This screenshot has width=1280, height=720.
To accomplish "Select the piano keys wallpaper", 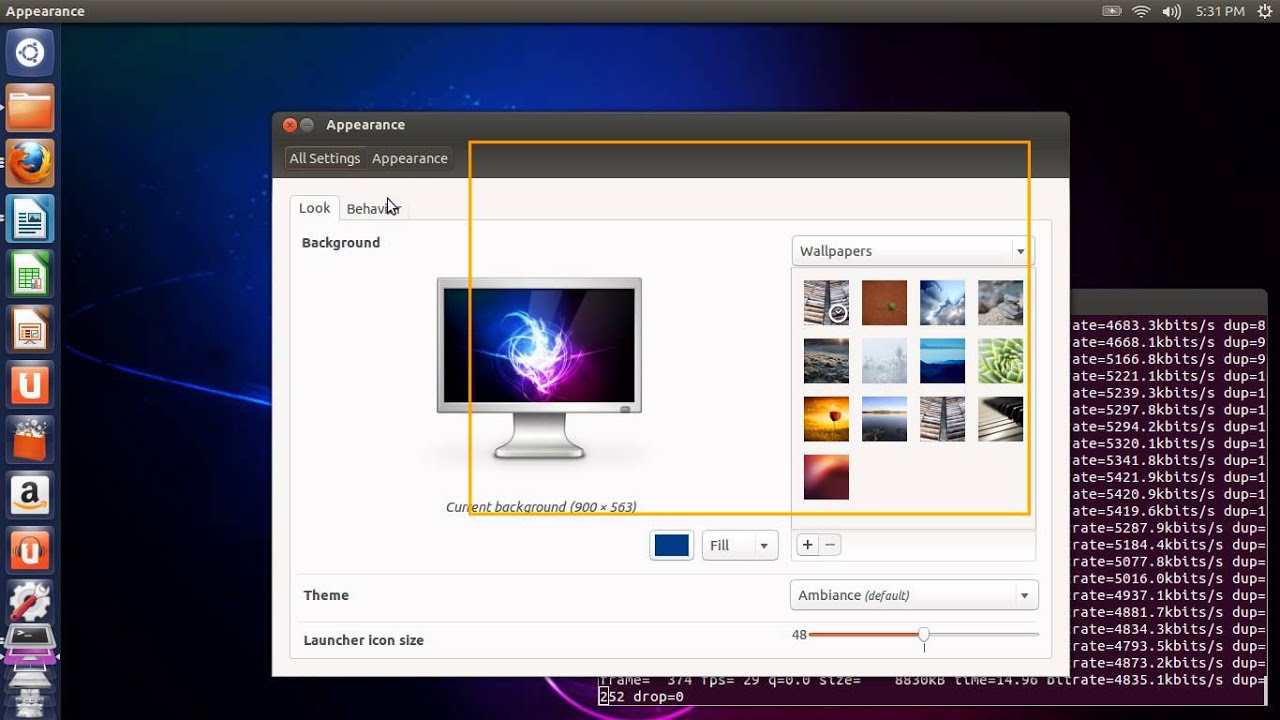I will tap(1000, 419).
